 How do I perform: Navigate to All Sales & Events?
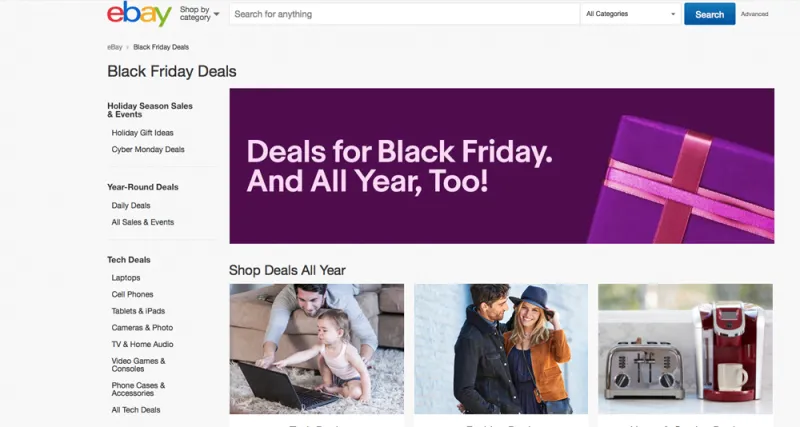pyautogui.click(x=143, y=222)
